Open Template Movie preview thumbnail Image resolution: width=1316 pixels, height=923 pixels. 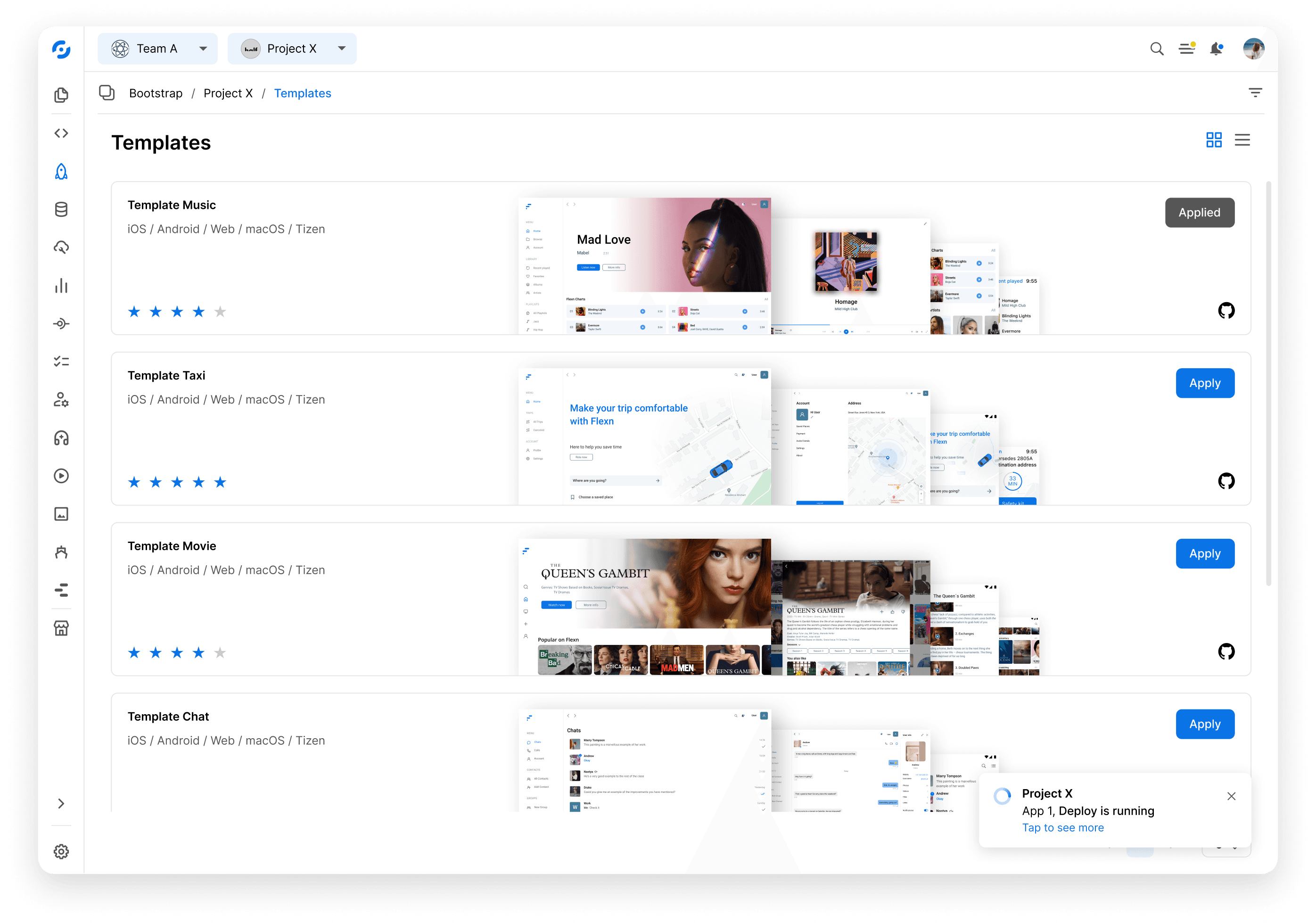coord(778,607)
